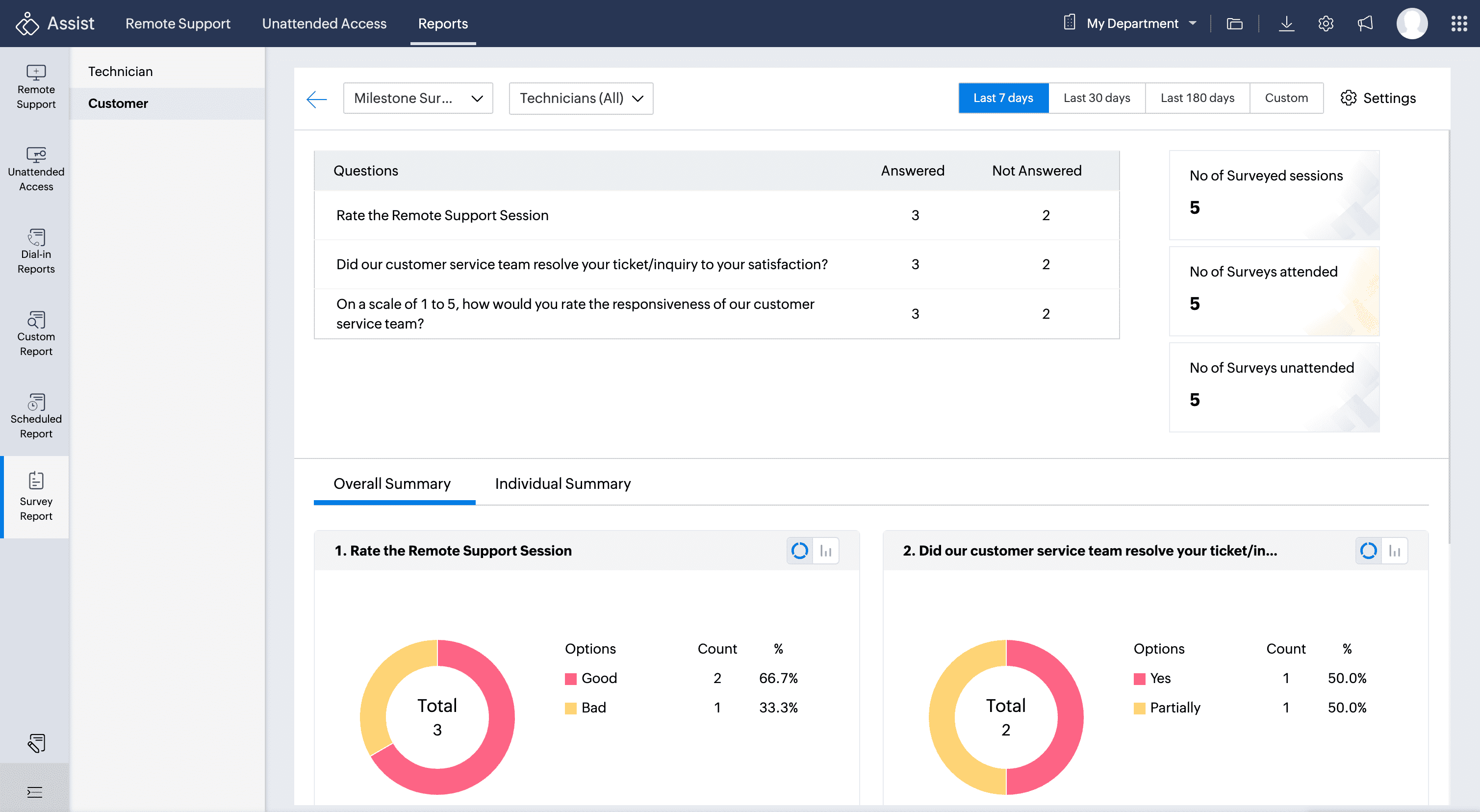Expand the Milestone Survey dropdown
This screenshot has width=1480, height=812.
click(418, 98)
